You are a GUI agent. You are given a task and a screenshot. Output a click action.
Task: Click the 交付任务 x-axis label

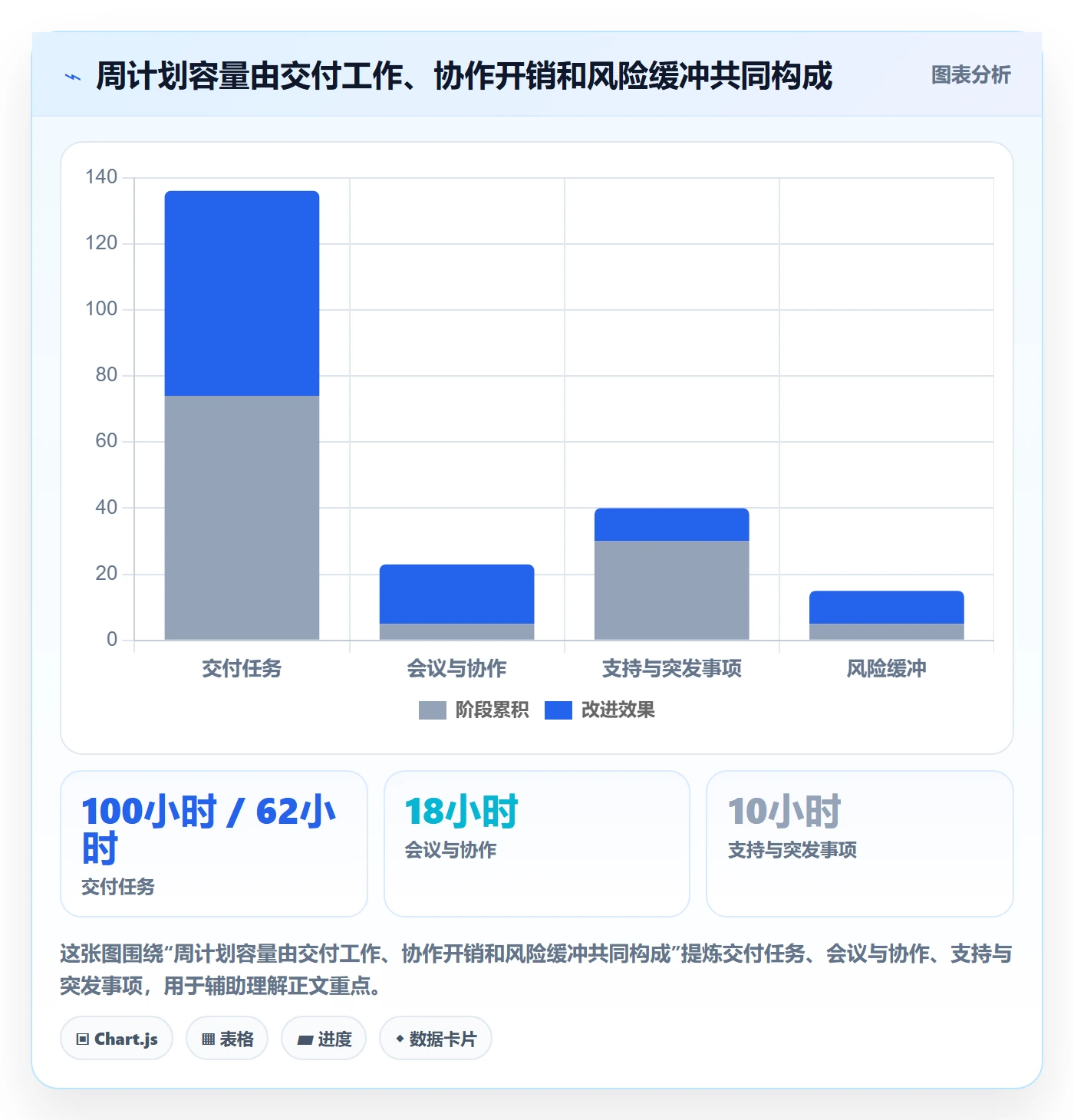(x=242, y=669)
